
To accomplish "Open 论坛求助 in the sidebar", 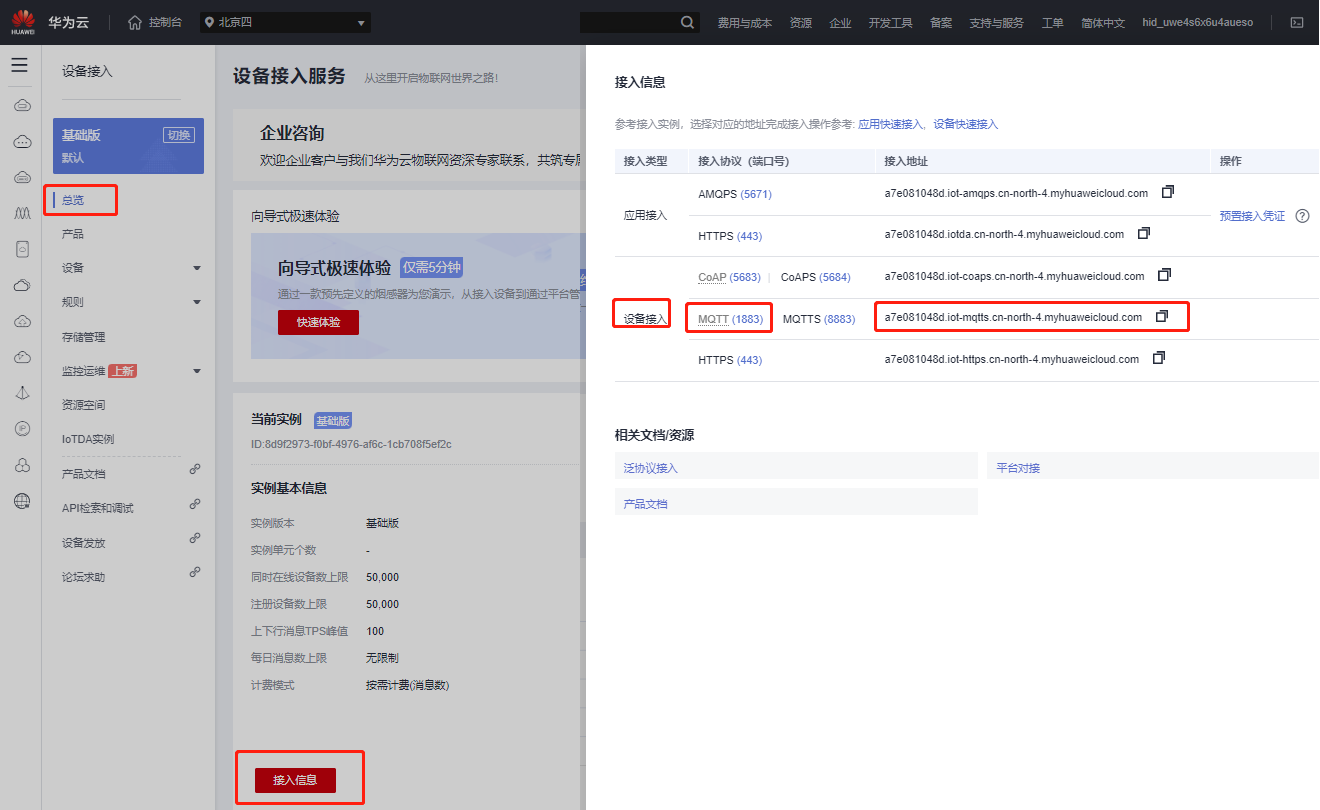I will point(83,577).
